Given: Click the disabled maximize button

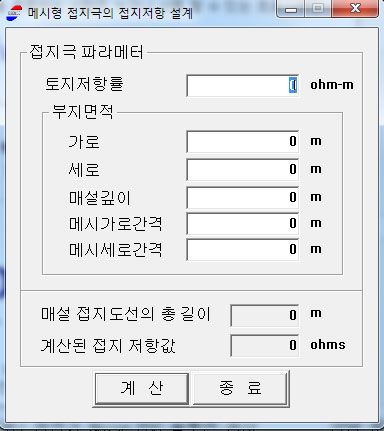Looking at the screenshot, I should point(318,9).
